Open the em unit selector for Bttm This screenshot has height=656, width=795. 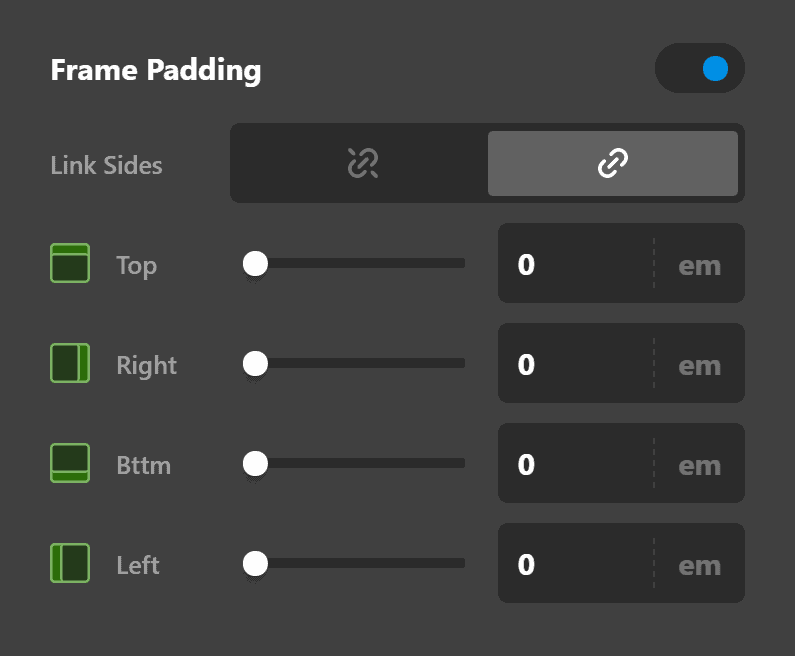[699, 465]
